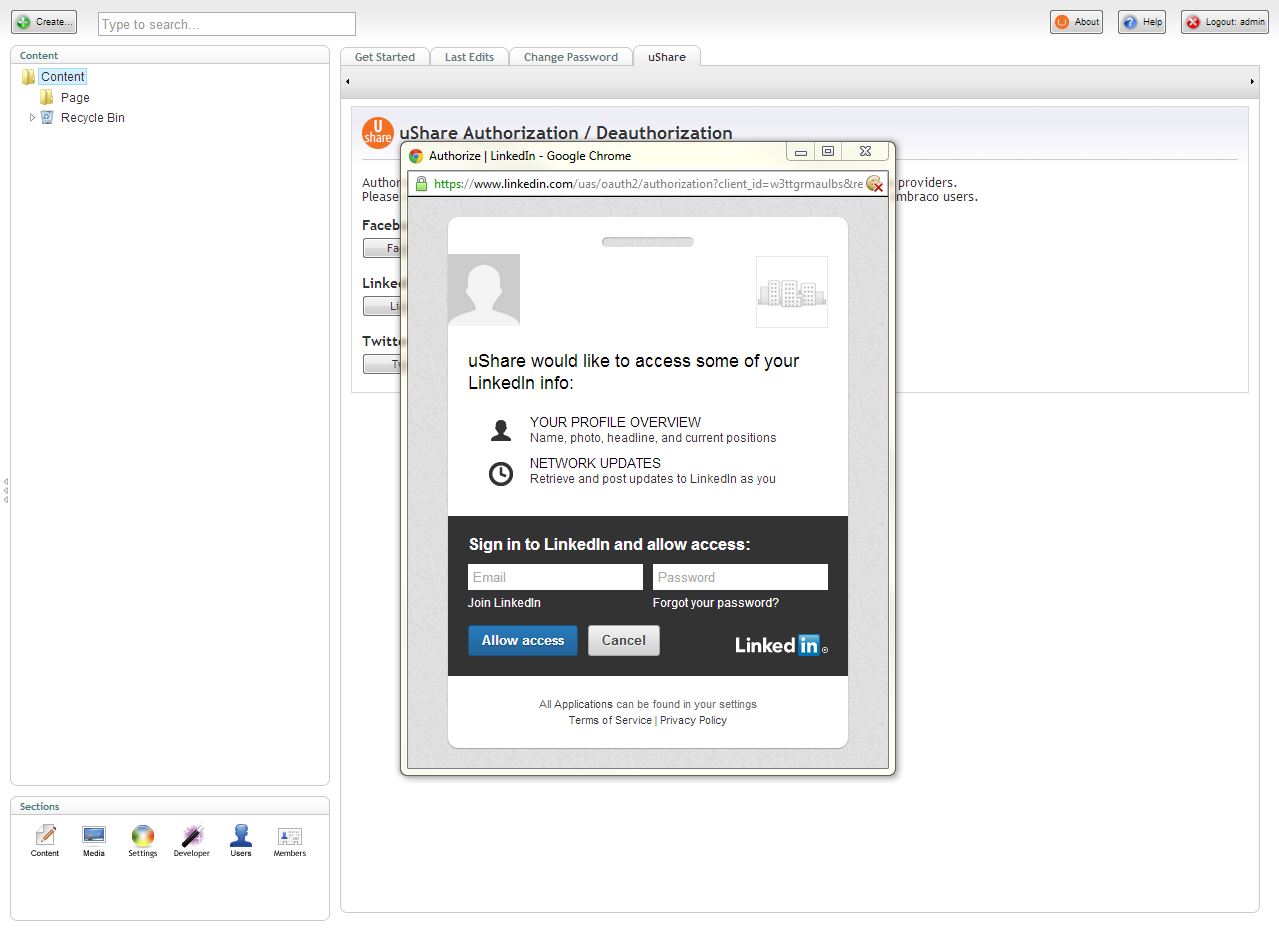Select the Content root tree node
Image resolution: width=1279 pixels, height=938 pixels.
tap(63, 77)
